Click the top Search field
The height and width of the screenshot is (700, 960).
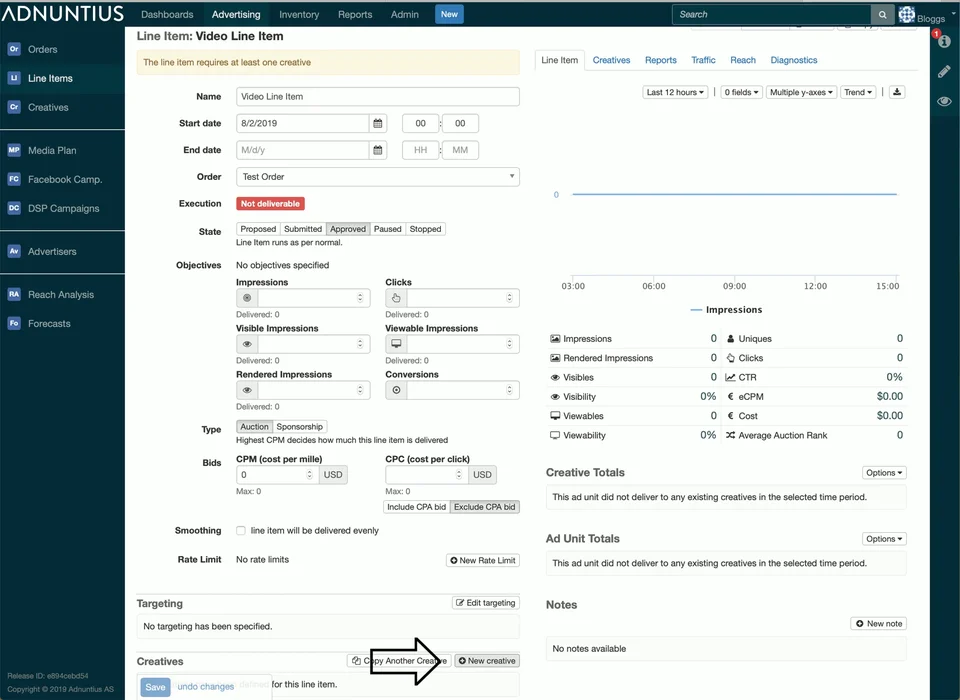(x=772, y=15)
